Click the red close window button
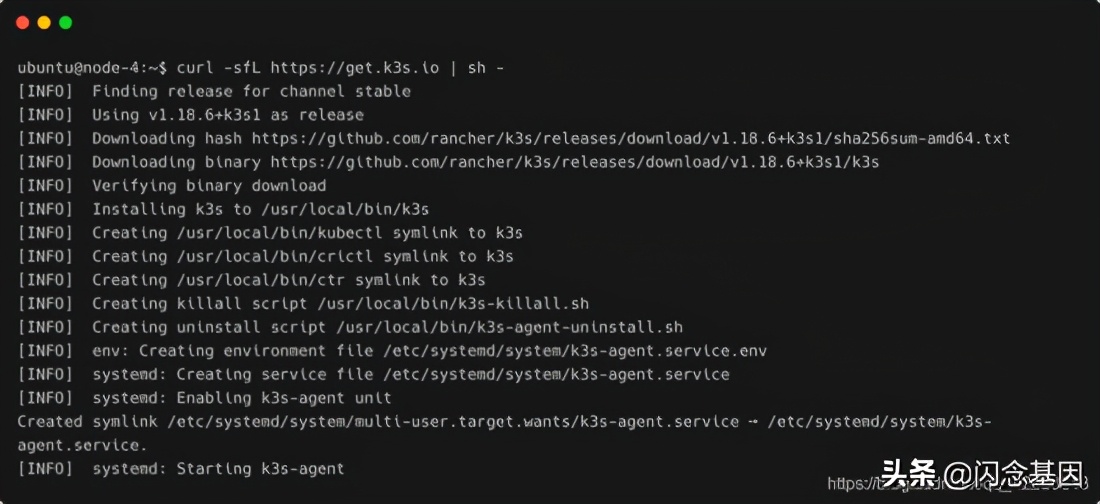 23,22
